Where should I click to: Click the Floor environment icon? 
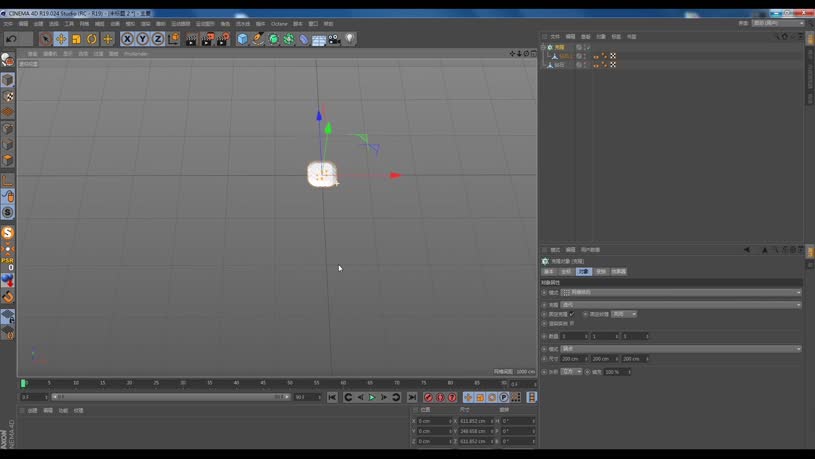tap(319, 39)
